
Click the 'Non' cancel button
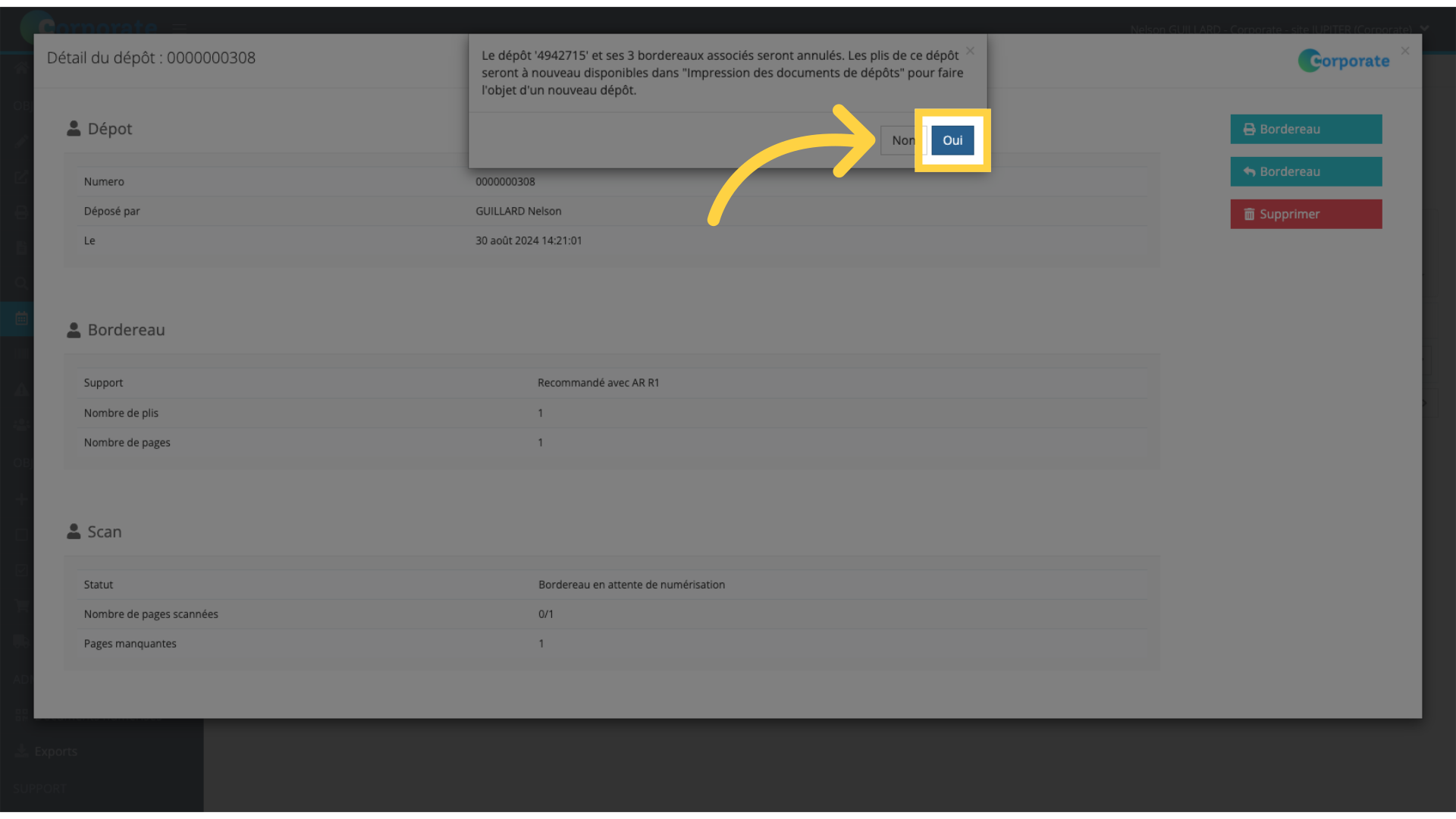tap(903, 140)
